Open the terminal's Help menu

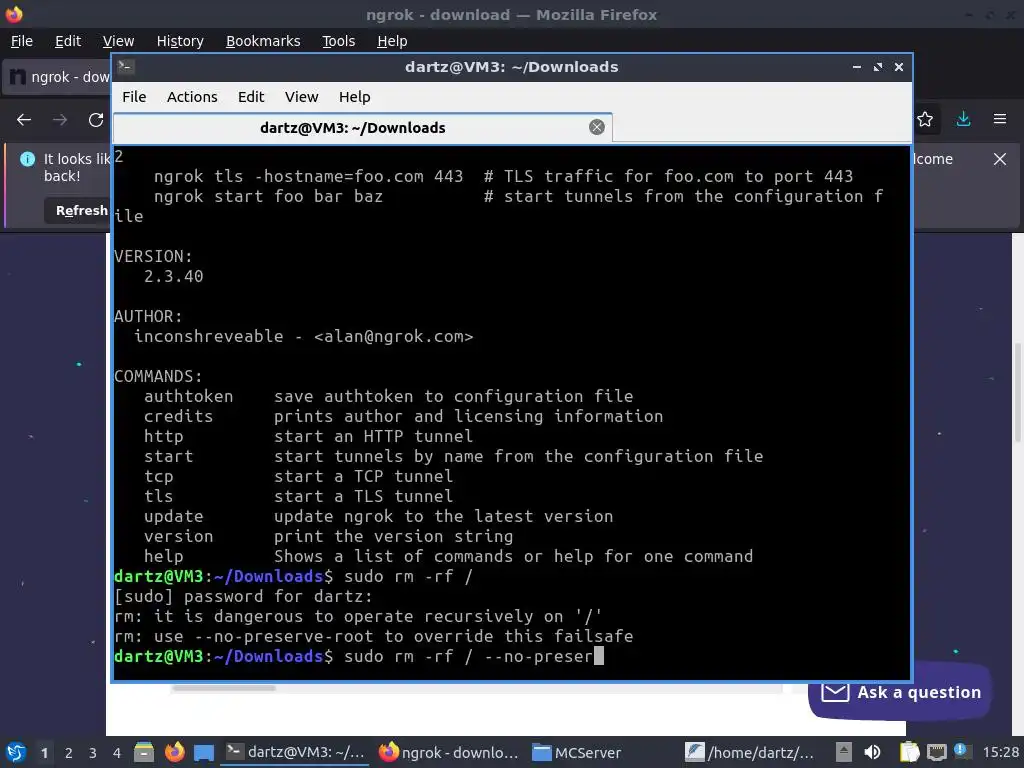(355, 97)
